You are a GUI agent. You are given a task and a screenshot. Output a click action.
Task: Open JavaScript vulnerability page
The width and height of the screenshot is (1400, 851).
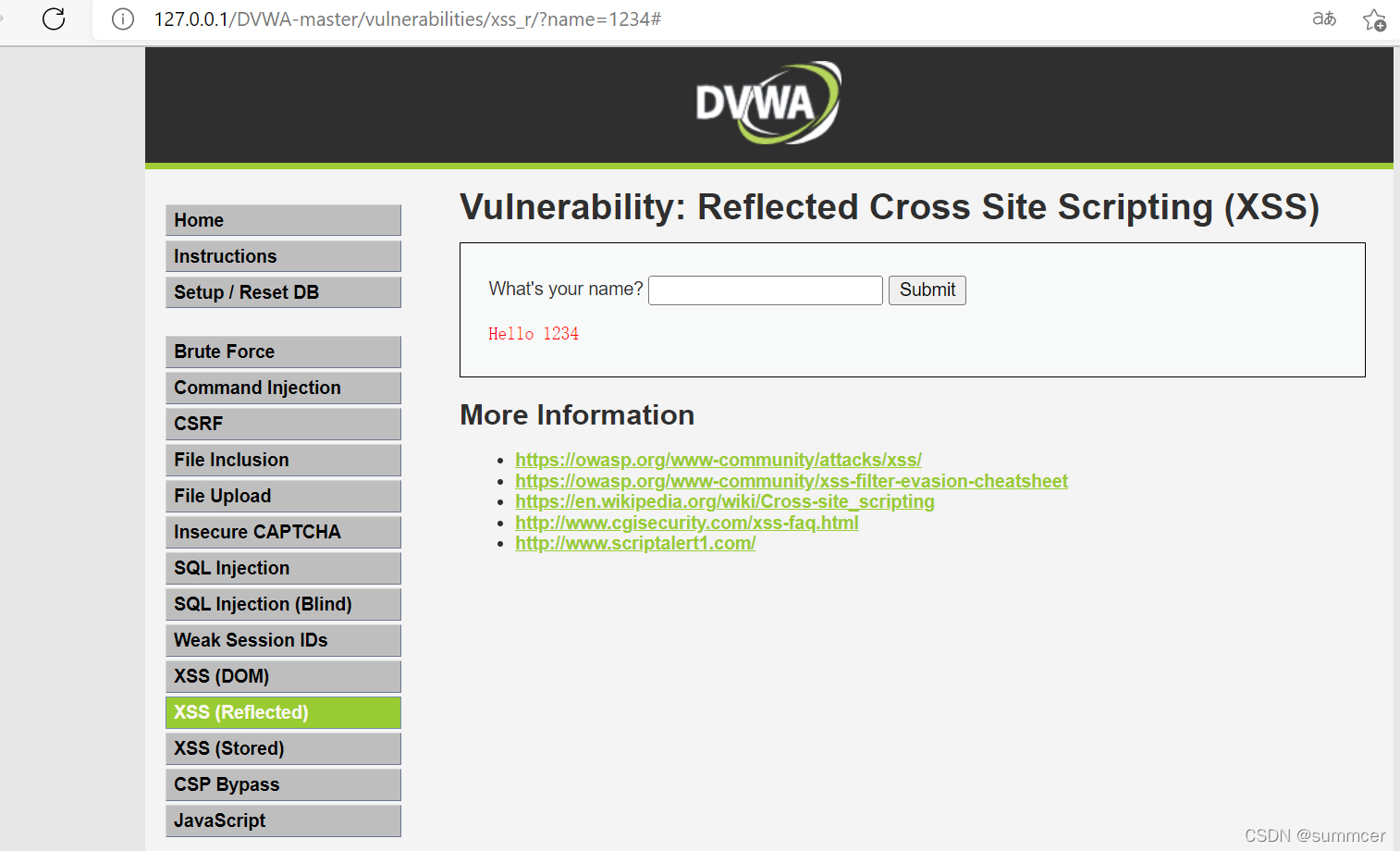(283, 820)
